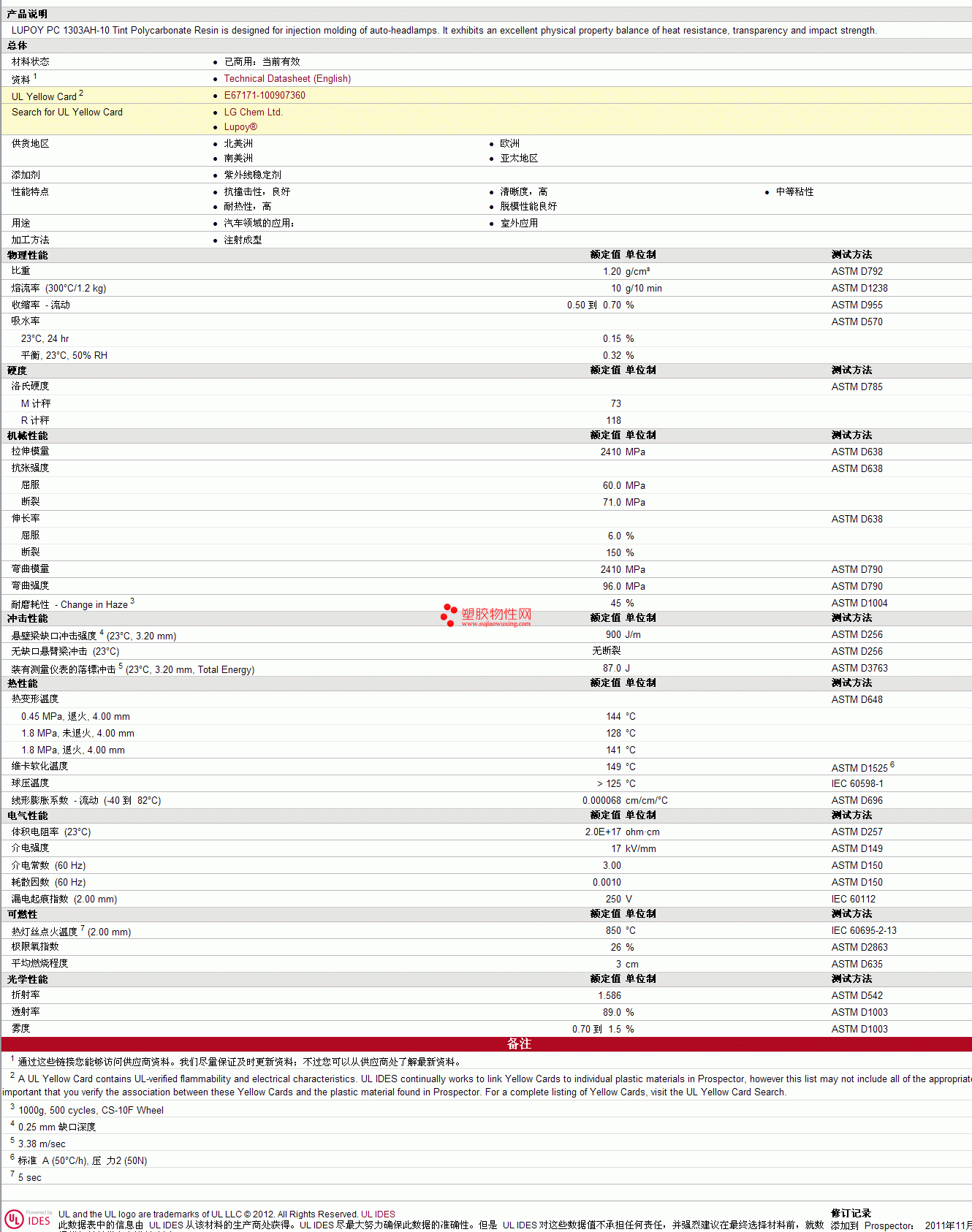This screenshot has width=972, height=1232.
Task: Select the 89.0 % transmittance value
Action: click(x=618, y=1012)
